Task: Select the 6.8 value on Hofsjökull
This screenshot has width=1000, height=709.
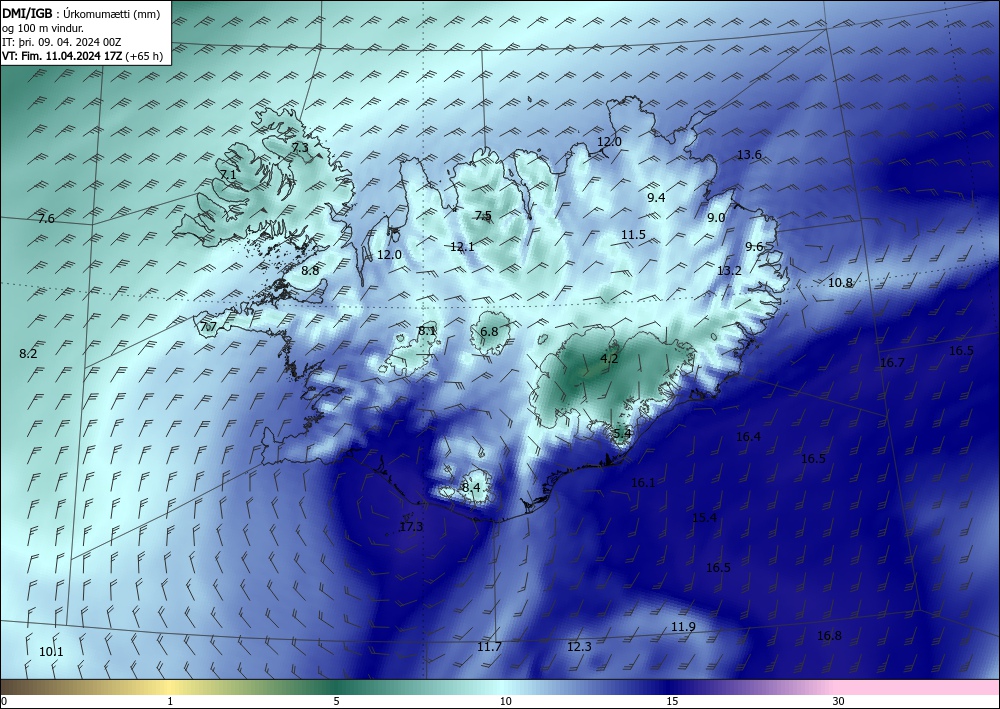Action: tap(489, 332)
